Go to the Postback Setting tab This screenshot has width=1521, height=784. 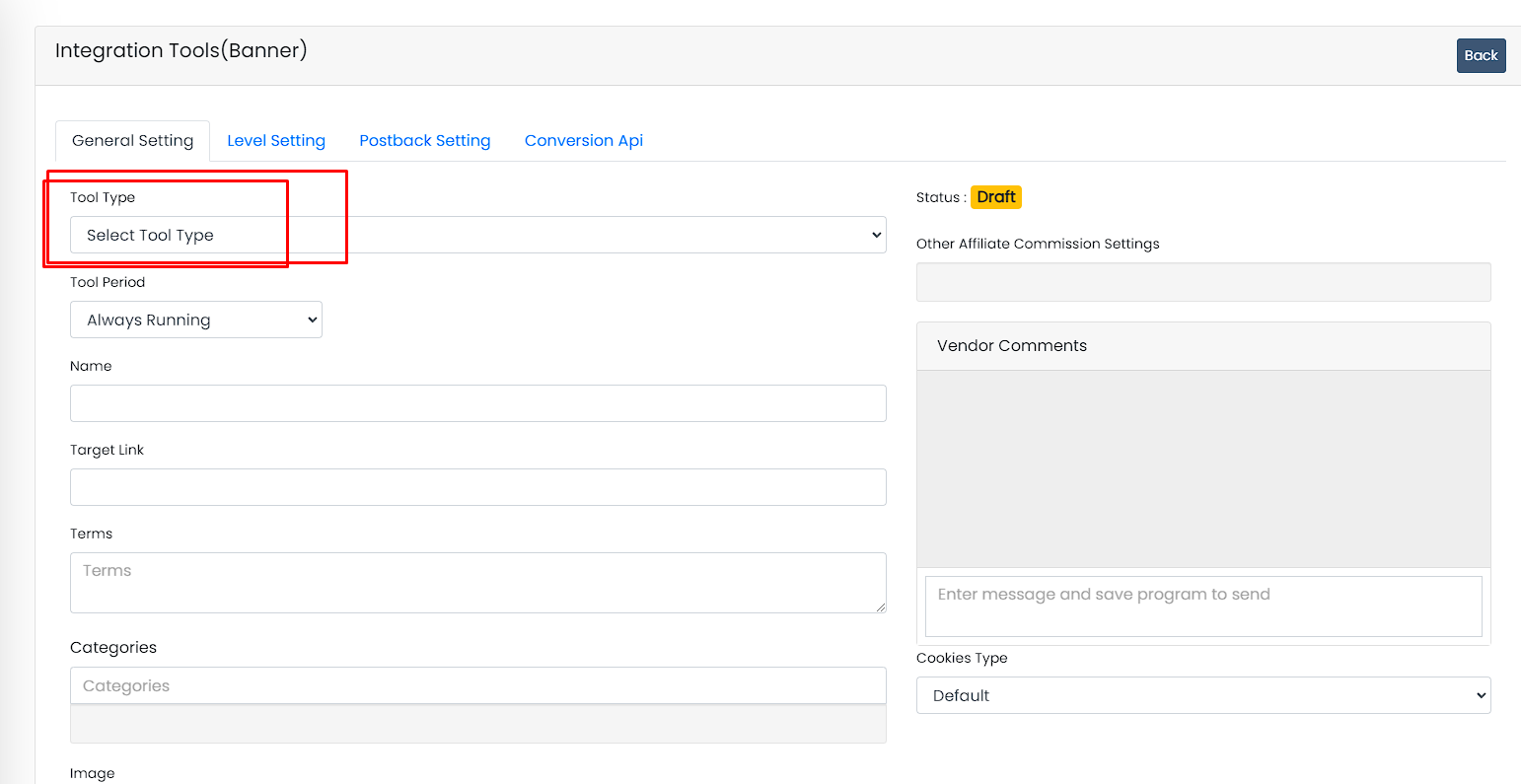tap(424, 141)
